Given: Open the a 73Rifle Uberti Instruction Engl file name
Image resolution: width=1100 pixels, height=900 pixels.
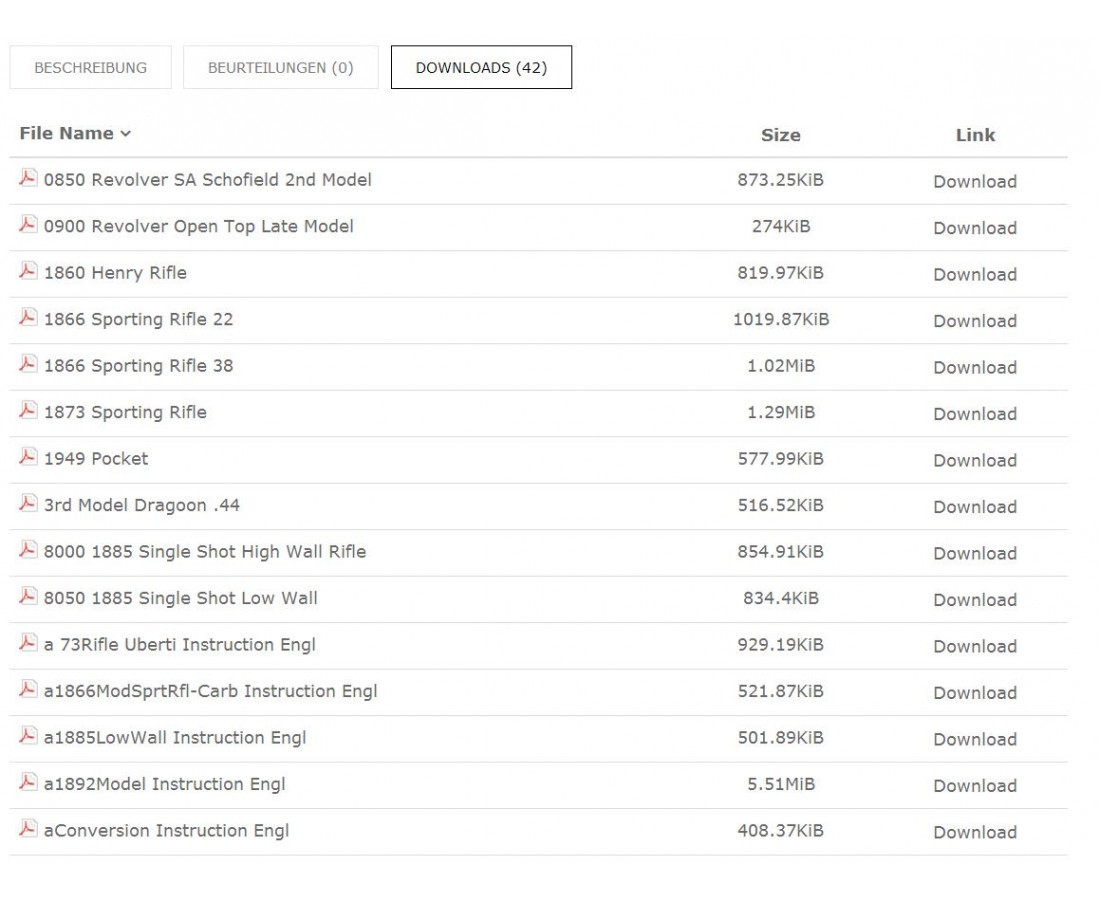Looking at the screenshot, I should click(x=179, y=645).
